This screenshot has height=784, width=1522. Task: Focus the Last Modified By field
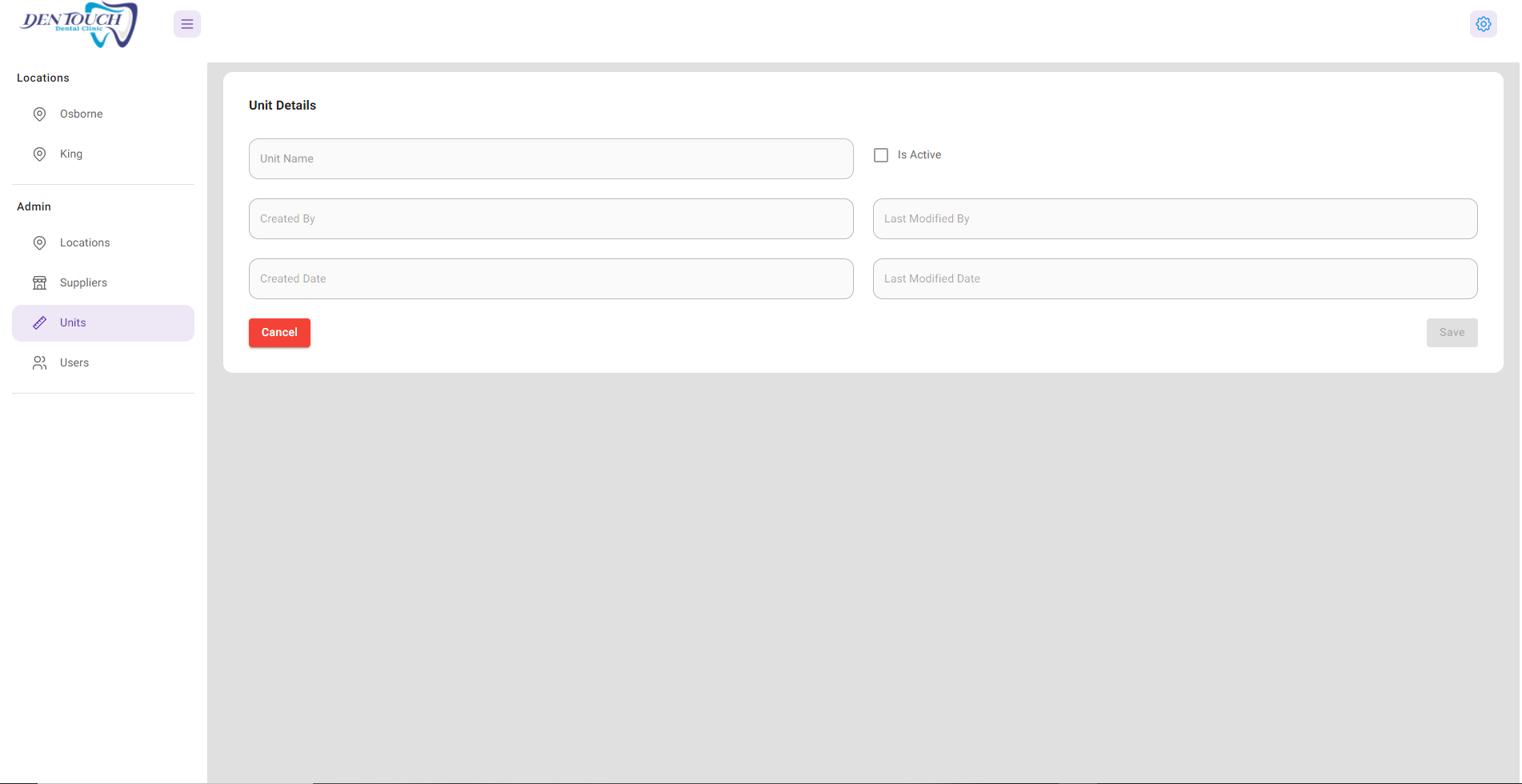(1176, 219)
